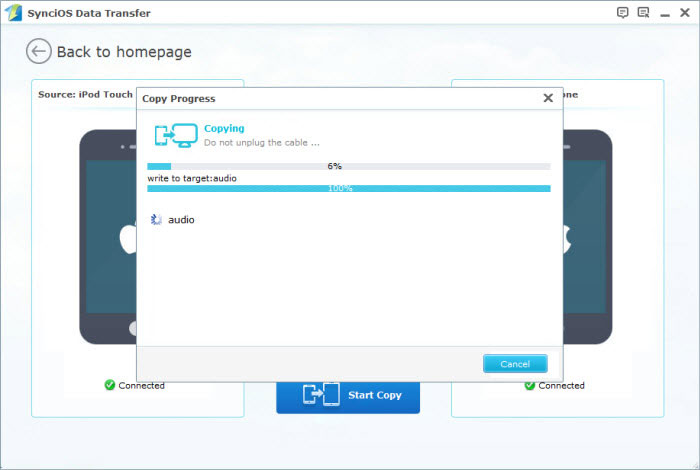Viewport: 700px width, 470px height.
Task: Click the phone-to-computer copying icon
Action: click(x=176, y=135)
